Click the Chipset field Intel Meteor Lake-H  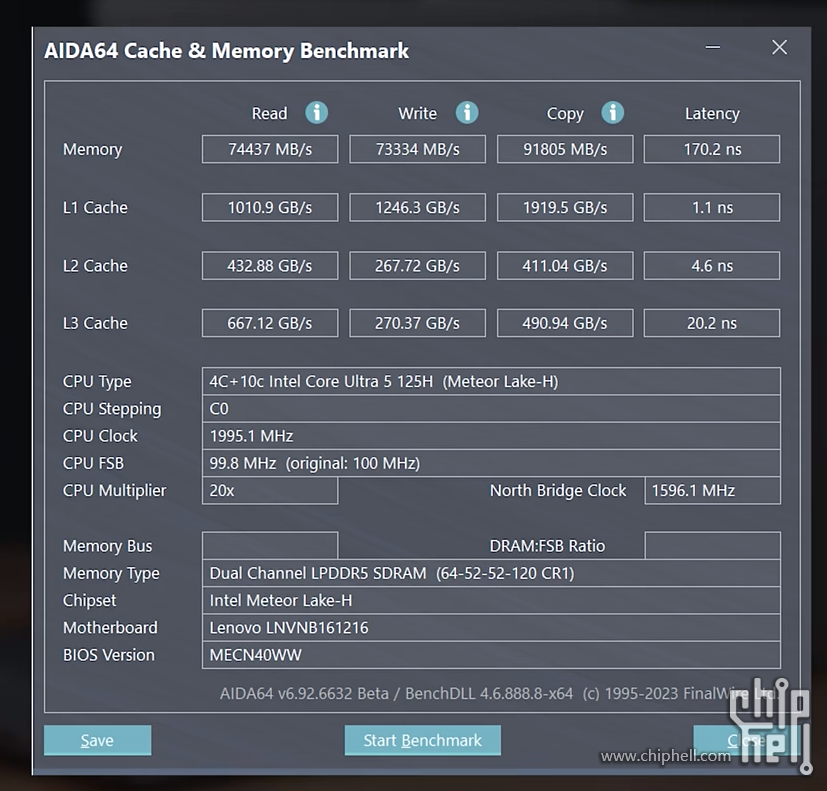click(491, 601)
